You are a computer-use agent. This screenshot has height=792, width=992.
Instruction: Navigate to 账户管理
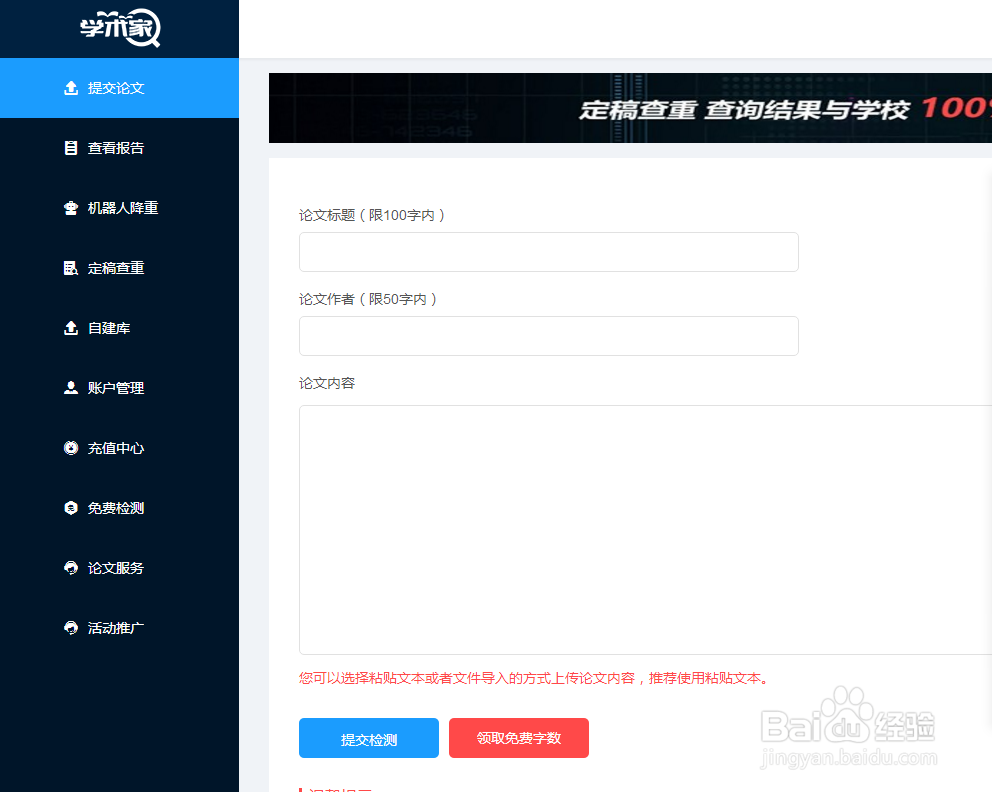[x=120, y=388]
